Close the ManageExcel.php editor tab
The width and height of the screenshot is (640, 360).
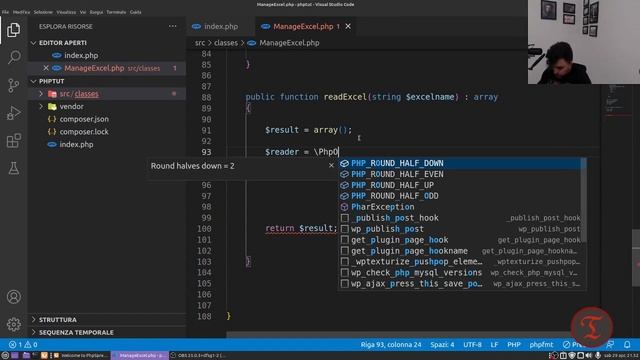348,26
